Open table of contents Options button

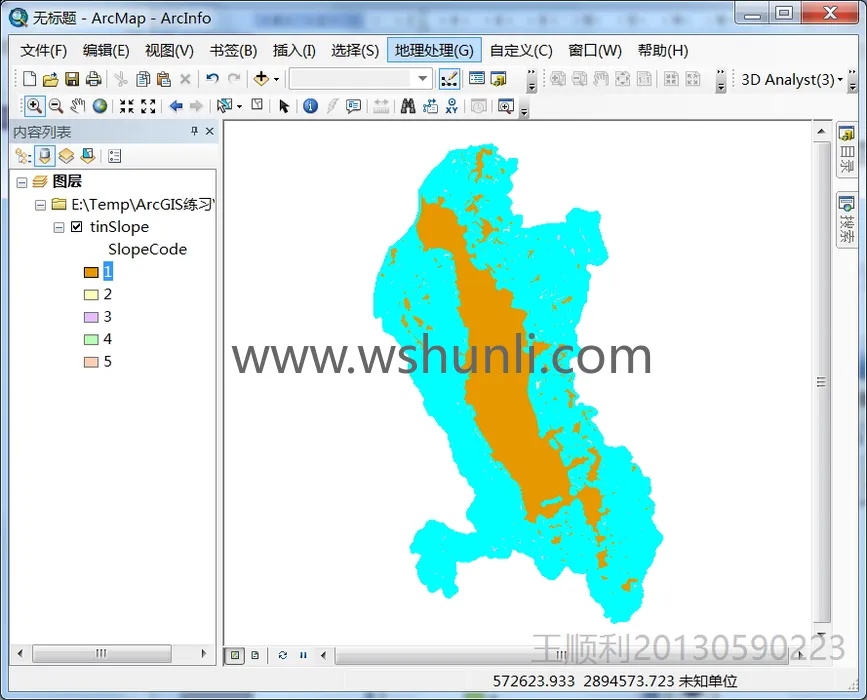(x=114, y=156)
